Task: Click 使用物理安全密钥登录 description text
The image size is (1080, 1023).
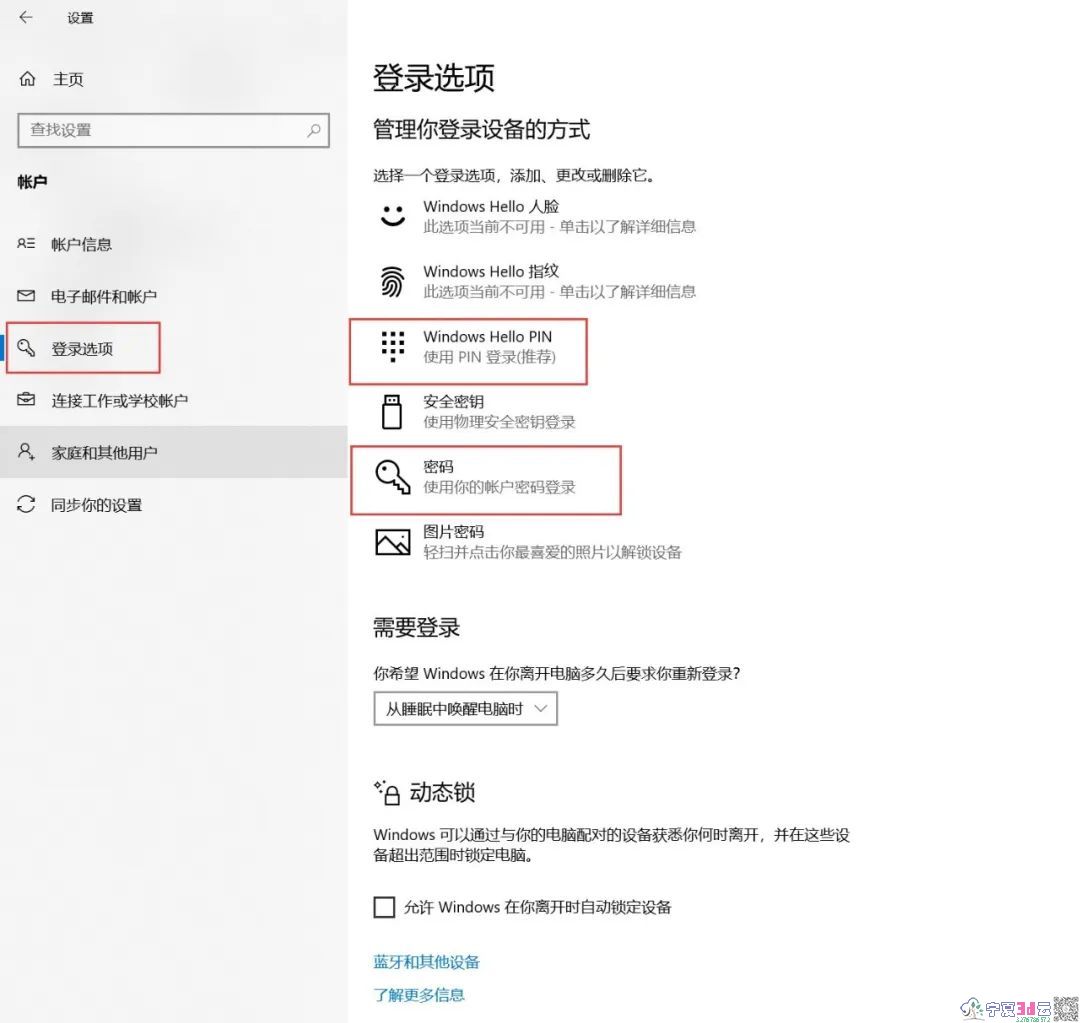Action: (x=499, y=422)
